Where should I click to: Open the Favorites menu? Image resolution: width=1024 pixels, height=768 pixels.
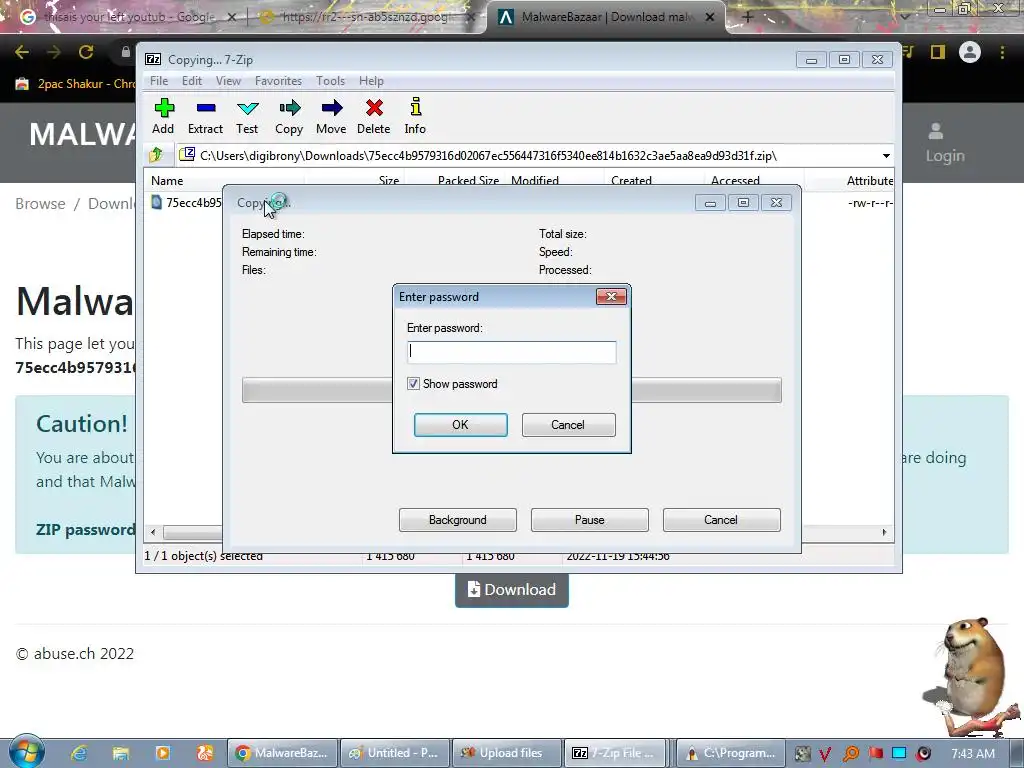[278, 80]
